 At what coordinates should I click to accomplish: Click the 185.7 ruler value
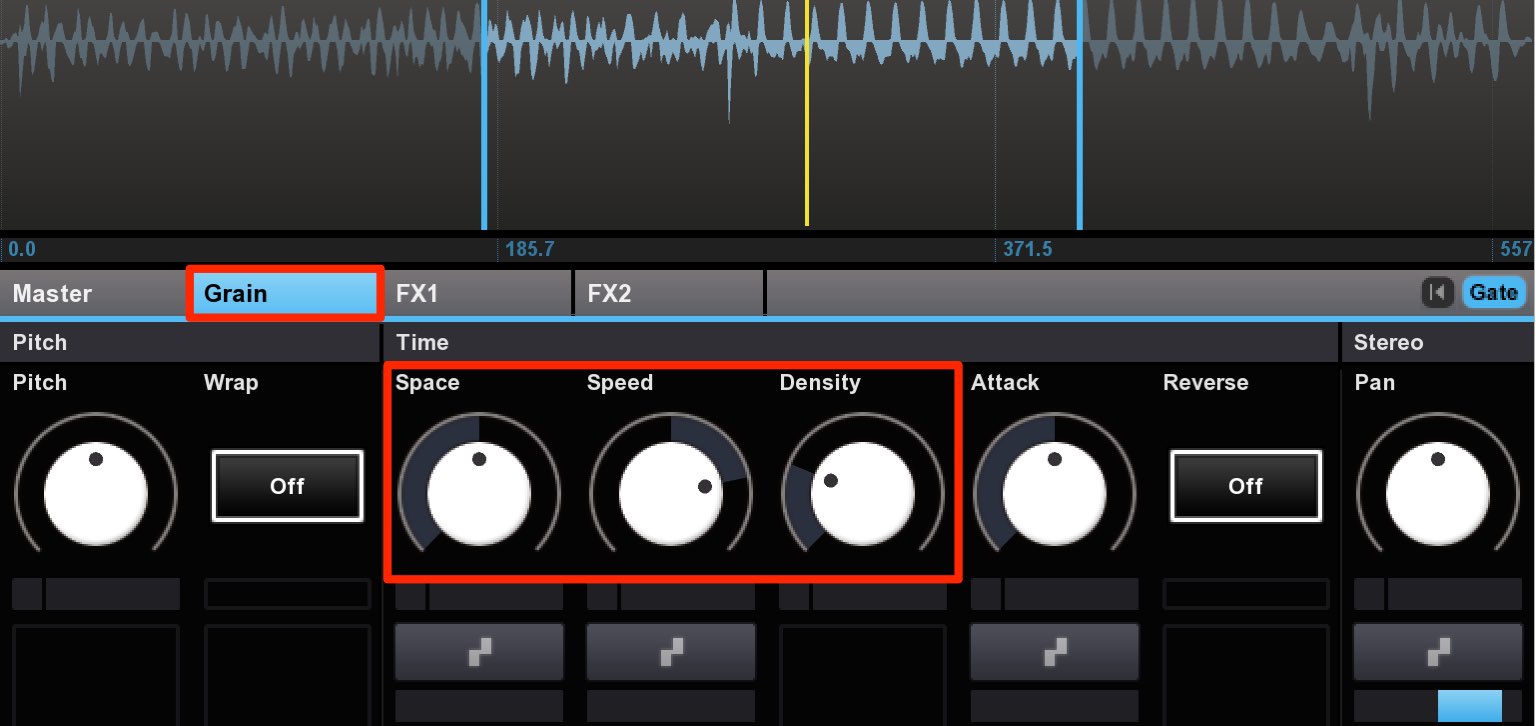coord(530,249)
